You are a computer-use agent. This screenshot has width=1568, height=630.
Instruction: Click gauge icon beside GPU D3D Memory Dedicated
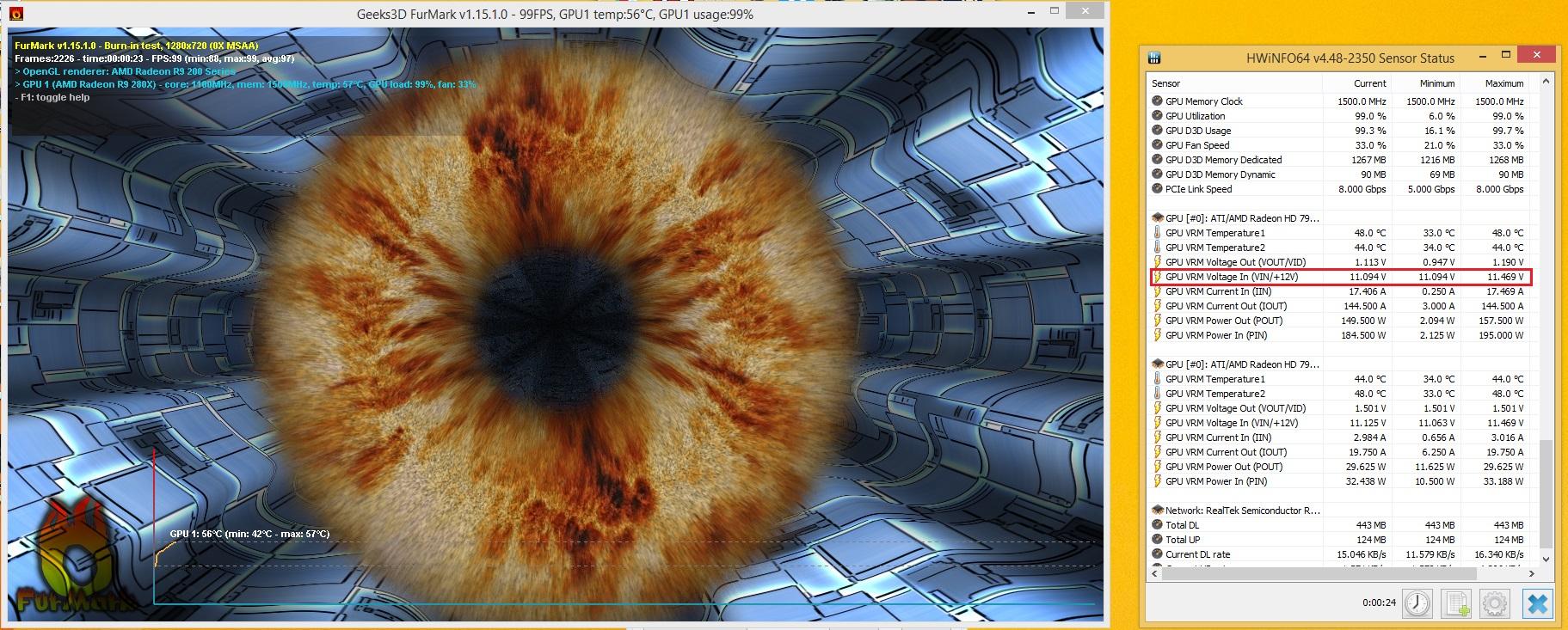tap(1157, 160)
